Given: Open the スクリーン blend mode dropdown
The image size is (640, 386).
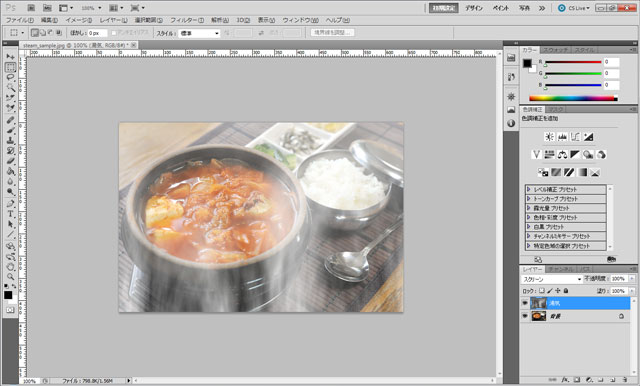Looking at the screenshot, I should 552,279.
